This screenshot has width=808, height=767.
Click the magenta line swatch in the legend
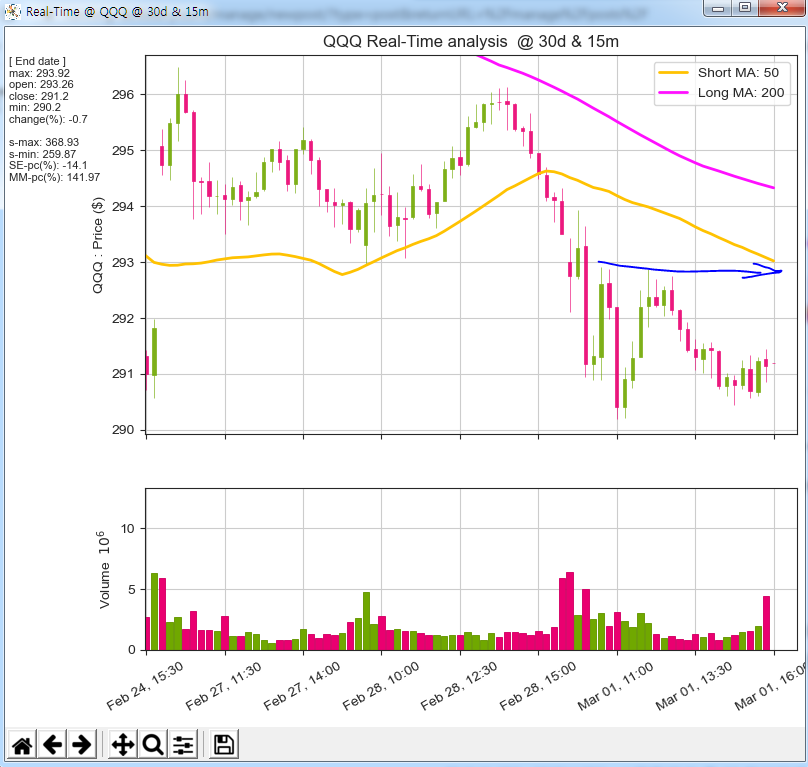674,93
